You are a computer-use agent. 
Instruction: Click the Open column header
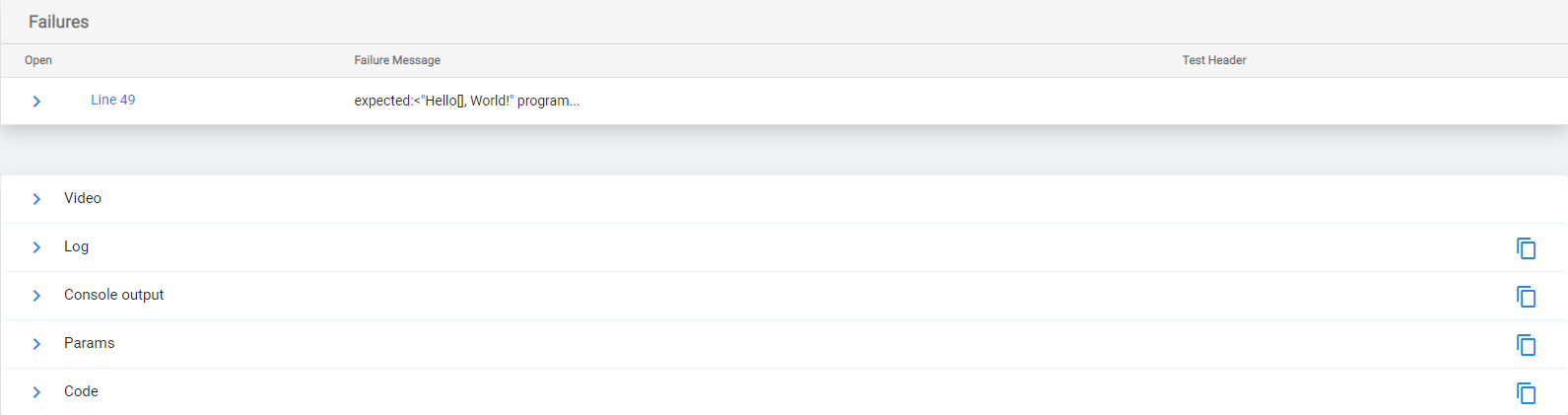pyautogui.click(x=38, y=60)
